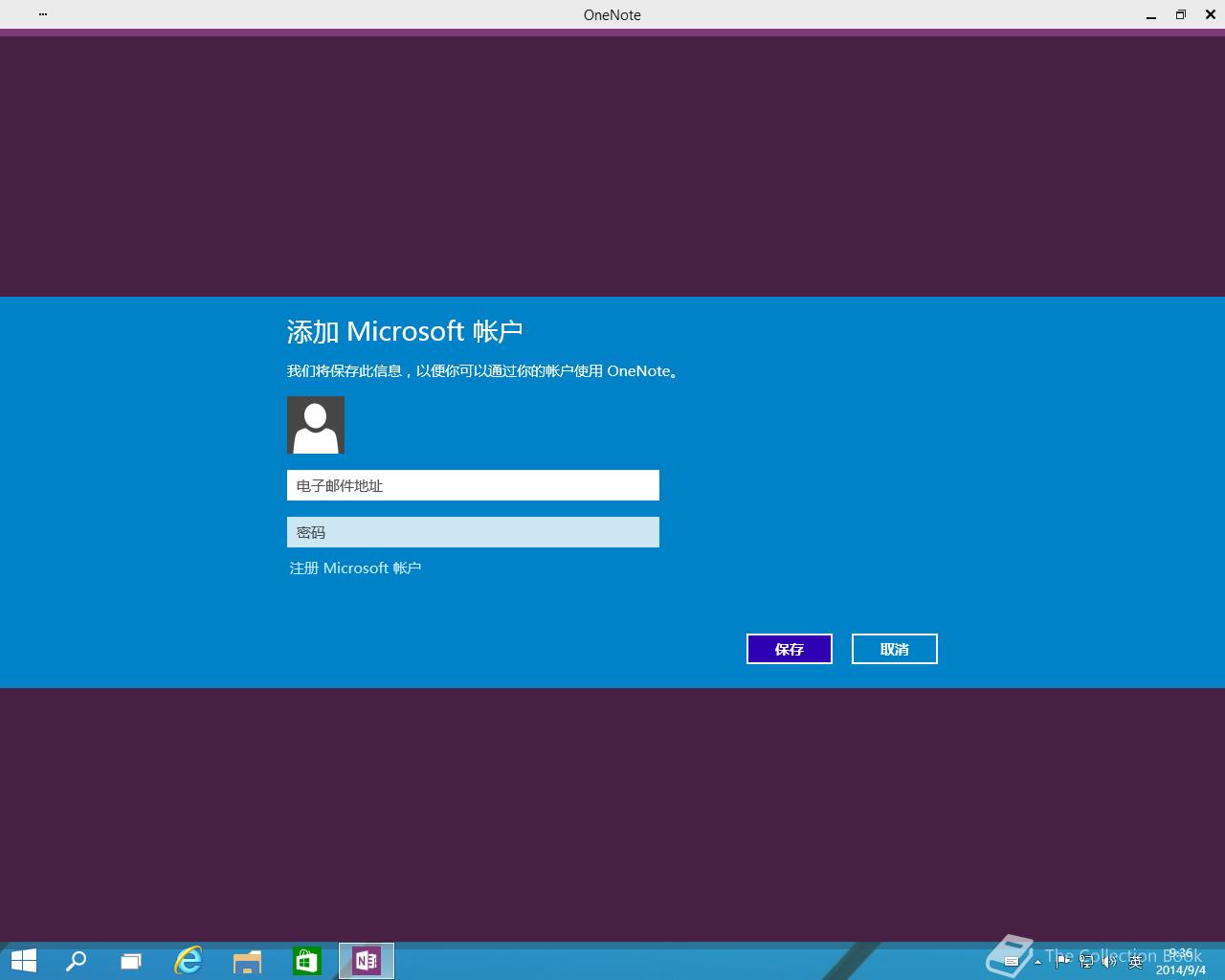Open the touch keyboard tray icon

coord(1012,962)
